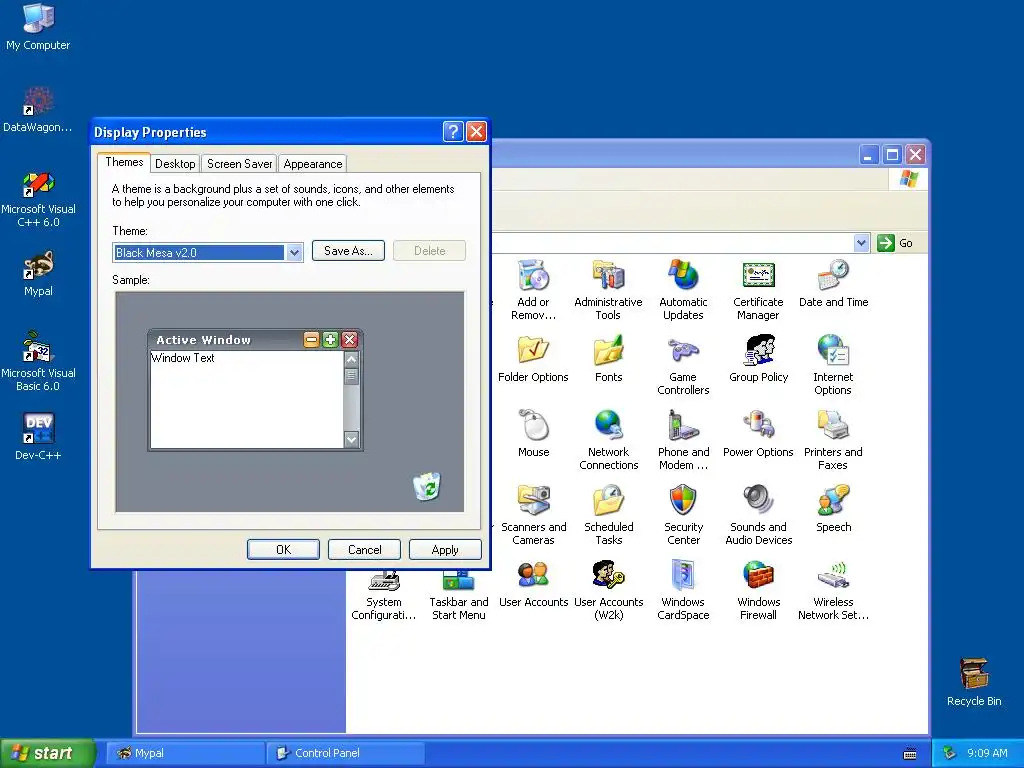Screen dimensions: 1024x768
Task: Switch to the Desktop tab
Action: coord(175,164)
